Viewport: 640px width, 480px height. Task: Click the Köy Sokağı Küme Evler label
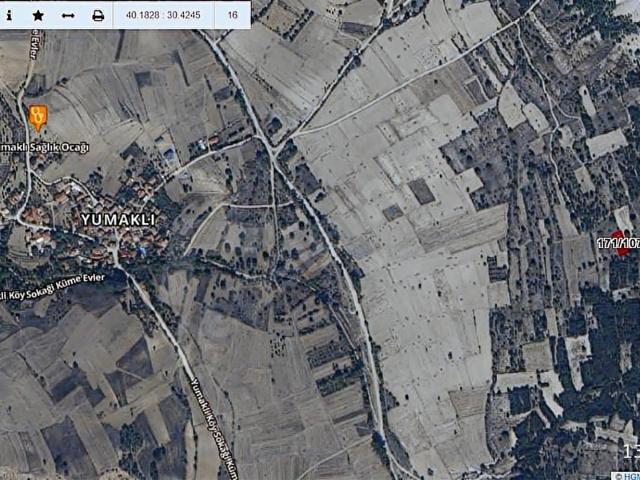coord(52,288)
